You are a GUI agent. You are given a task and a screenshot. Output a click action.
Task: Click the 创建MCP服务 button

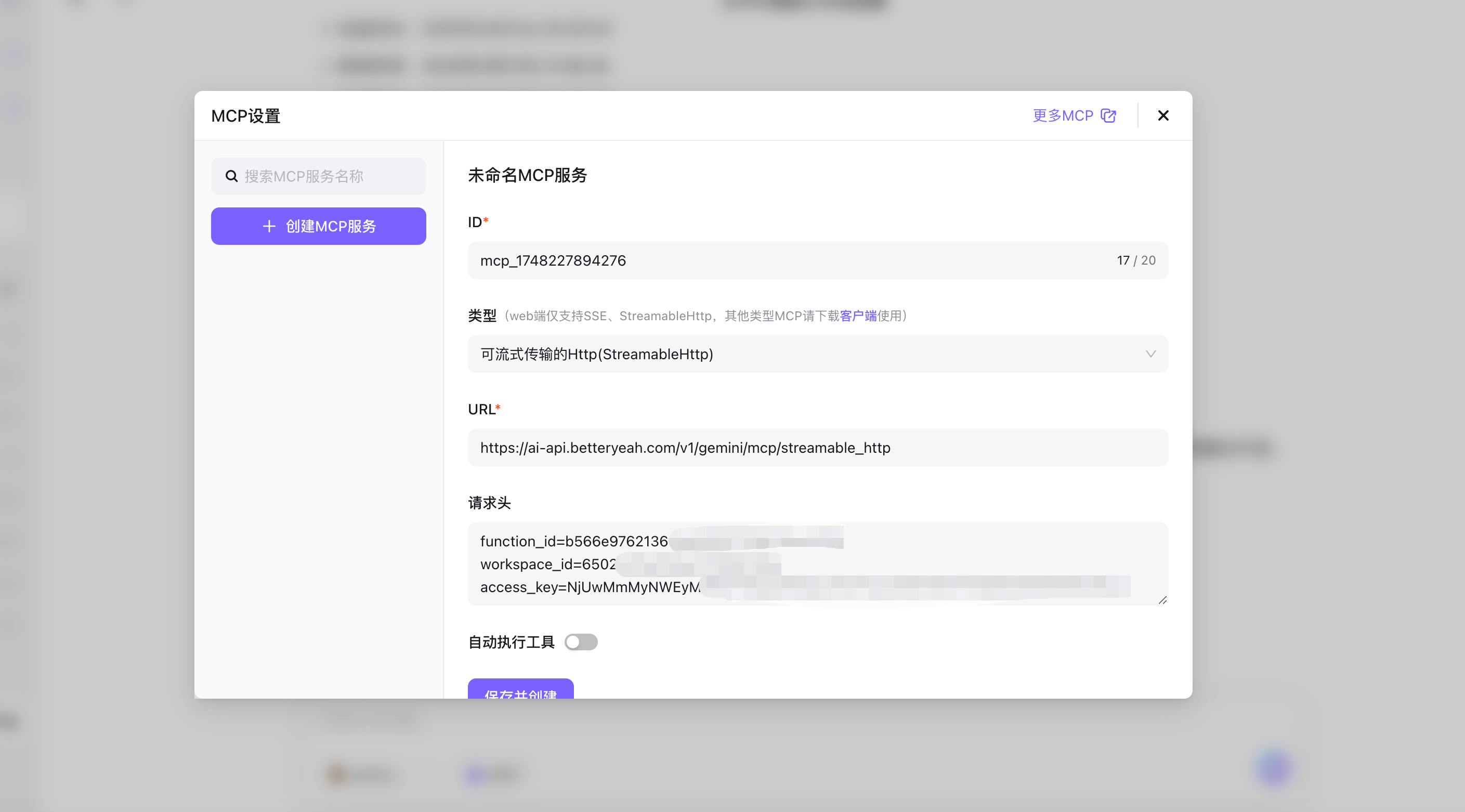[x=319, y=226]
